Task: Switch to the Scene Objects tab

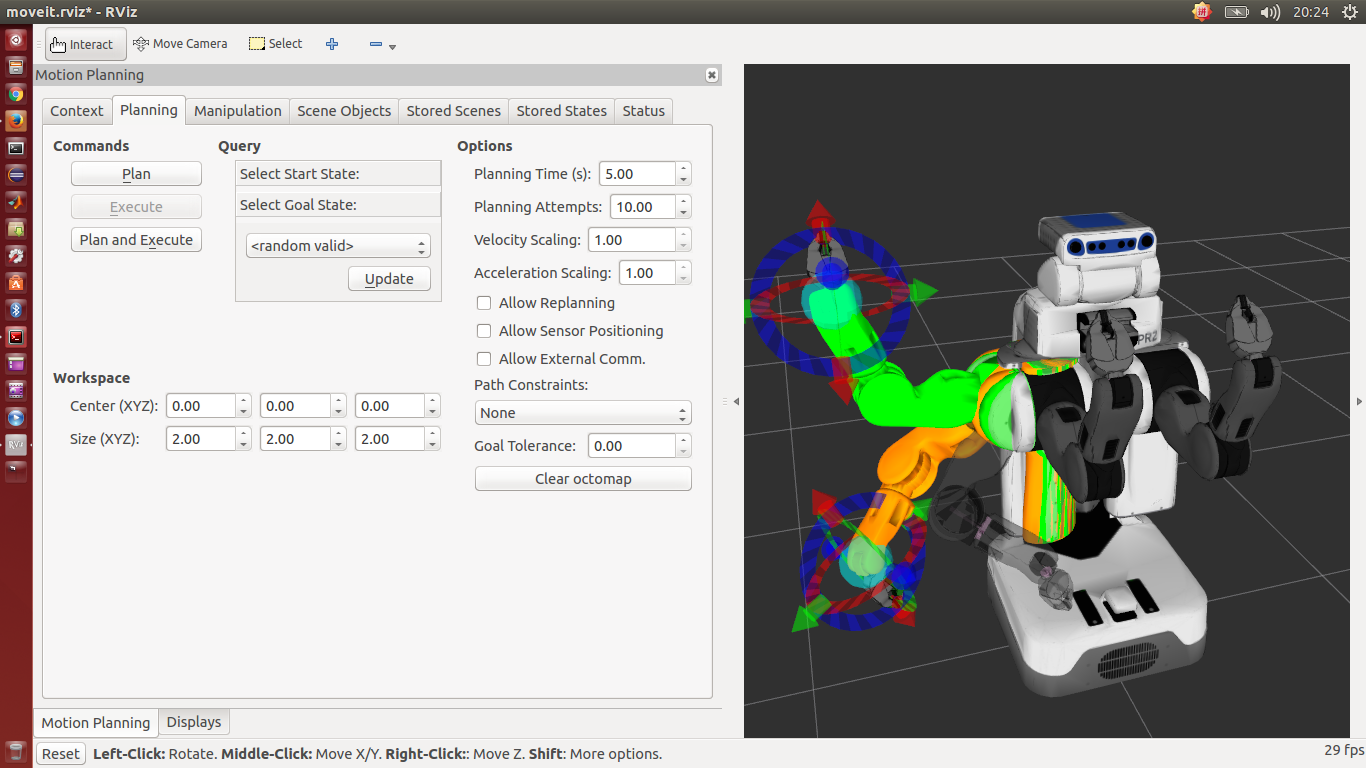Action: point(344,111)
